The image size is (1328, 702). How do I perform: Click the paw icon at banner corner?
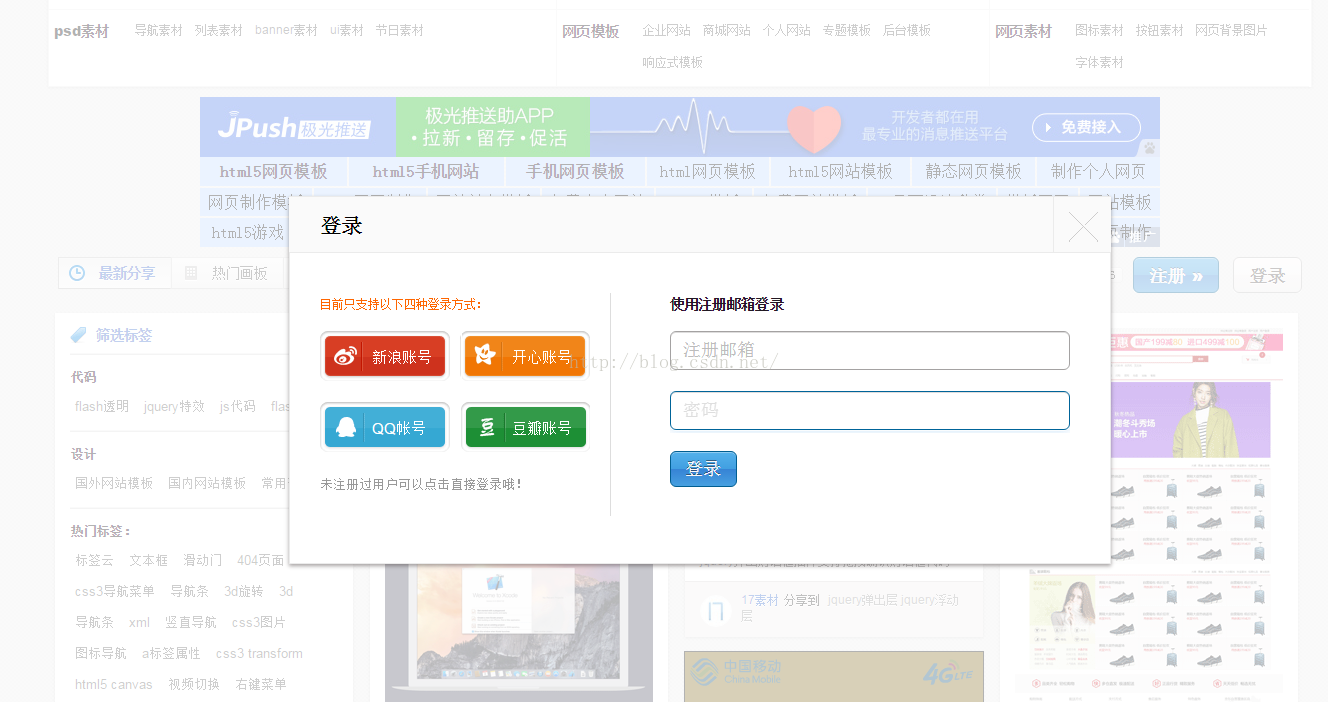[x=1150, y=147]
